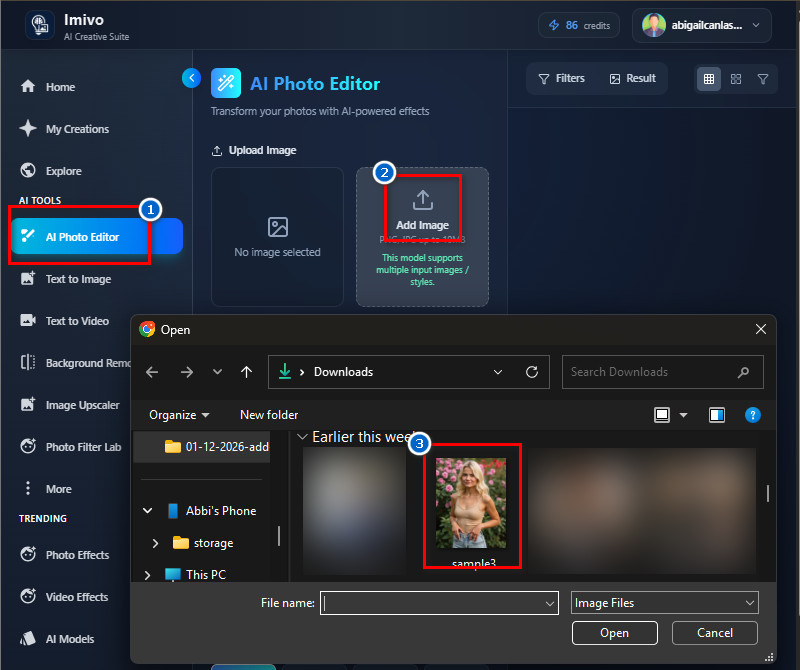Open the abigailcanlas account dropdown

tap(702, 25)
